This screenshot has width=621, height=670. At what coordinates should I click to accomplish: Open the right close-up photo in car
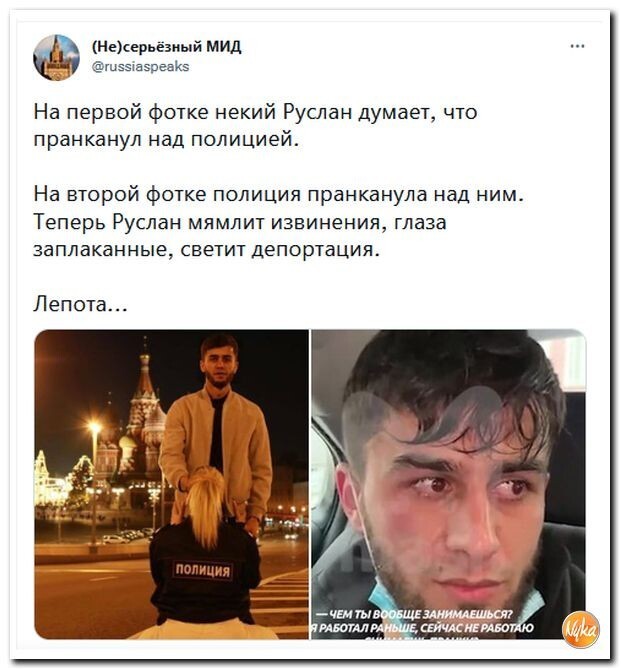(x=448, y=484)
